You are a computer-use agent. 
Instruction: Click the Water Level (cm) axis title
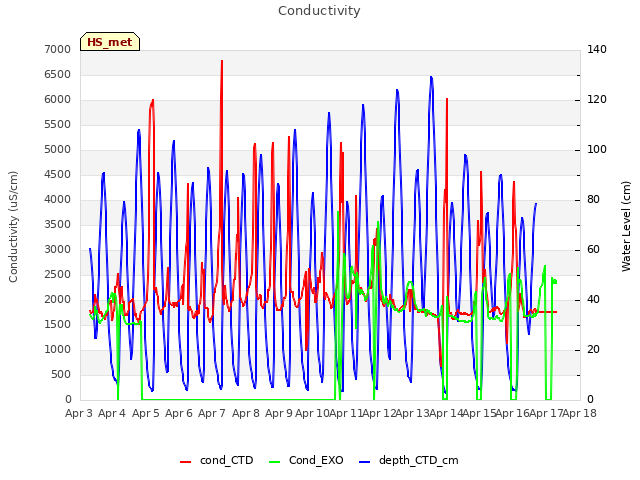pos(626,227)
